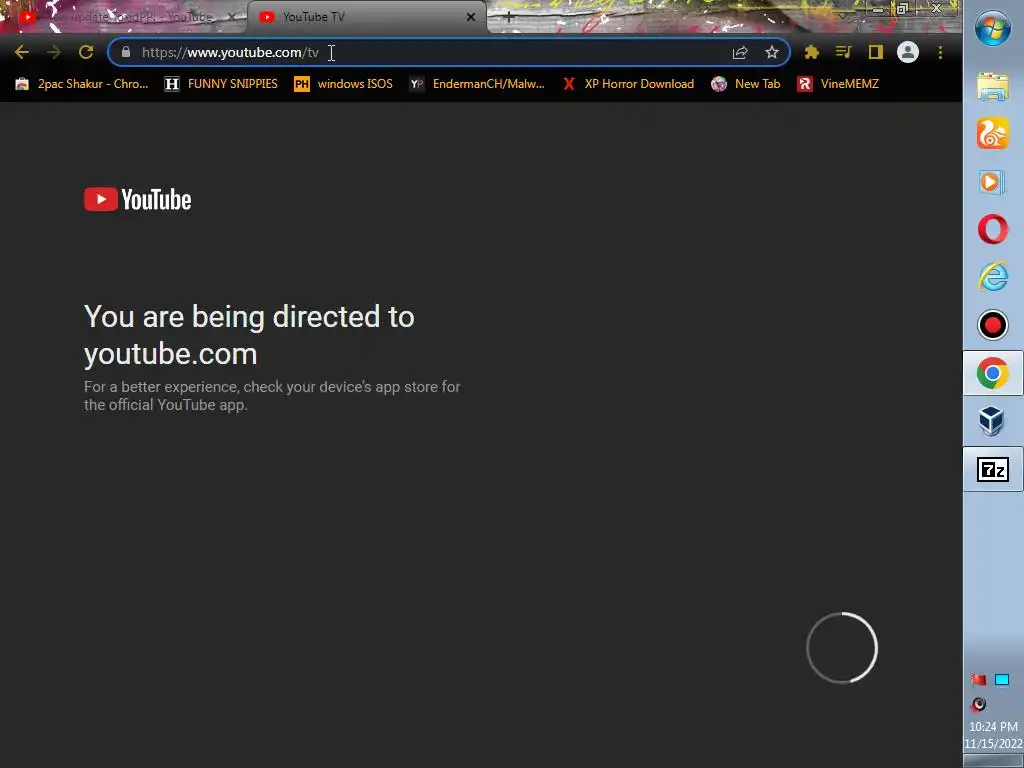Toggle the Chrome side panel
1024x768 pixels.
tap(876, 52)
